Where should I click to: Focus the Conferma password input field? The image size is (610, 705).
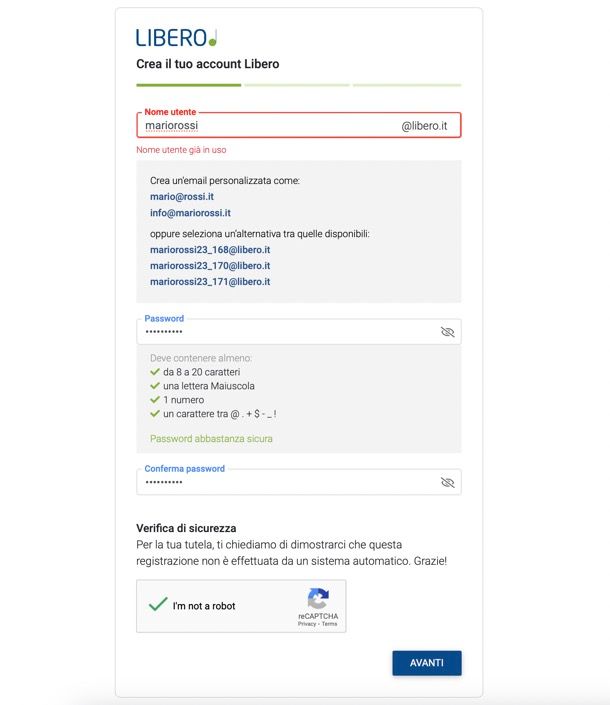coord(288,482)
